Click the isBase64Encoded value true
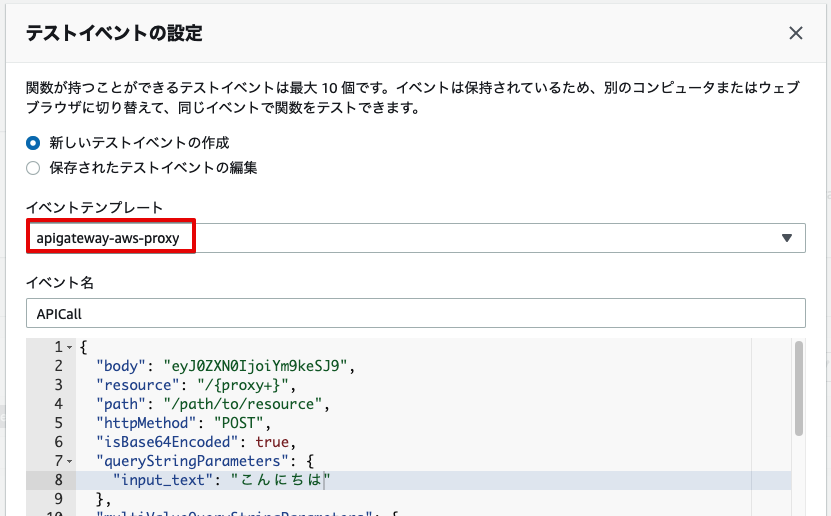 coord(272,442)
